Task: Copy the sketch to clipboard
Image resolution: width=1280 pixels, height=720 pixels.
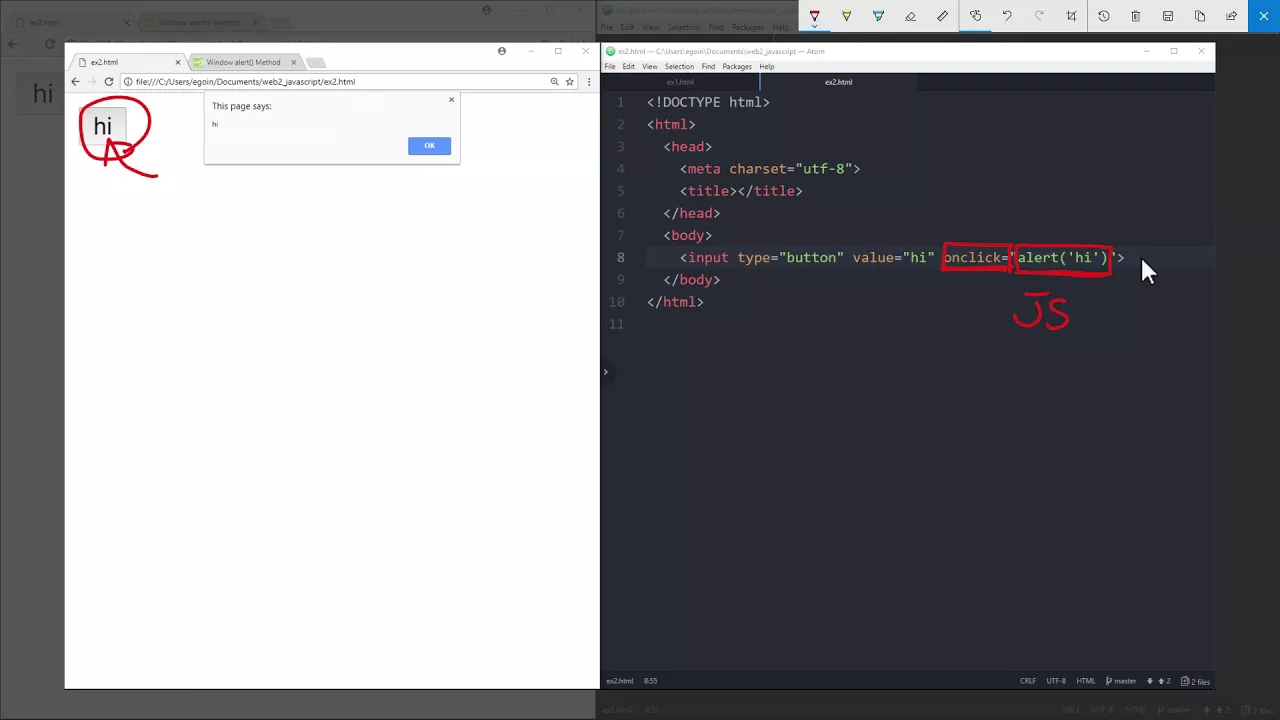Action: 1200,16
